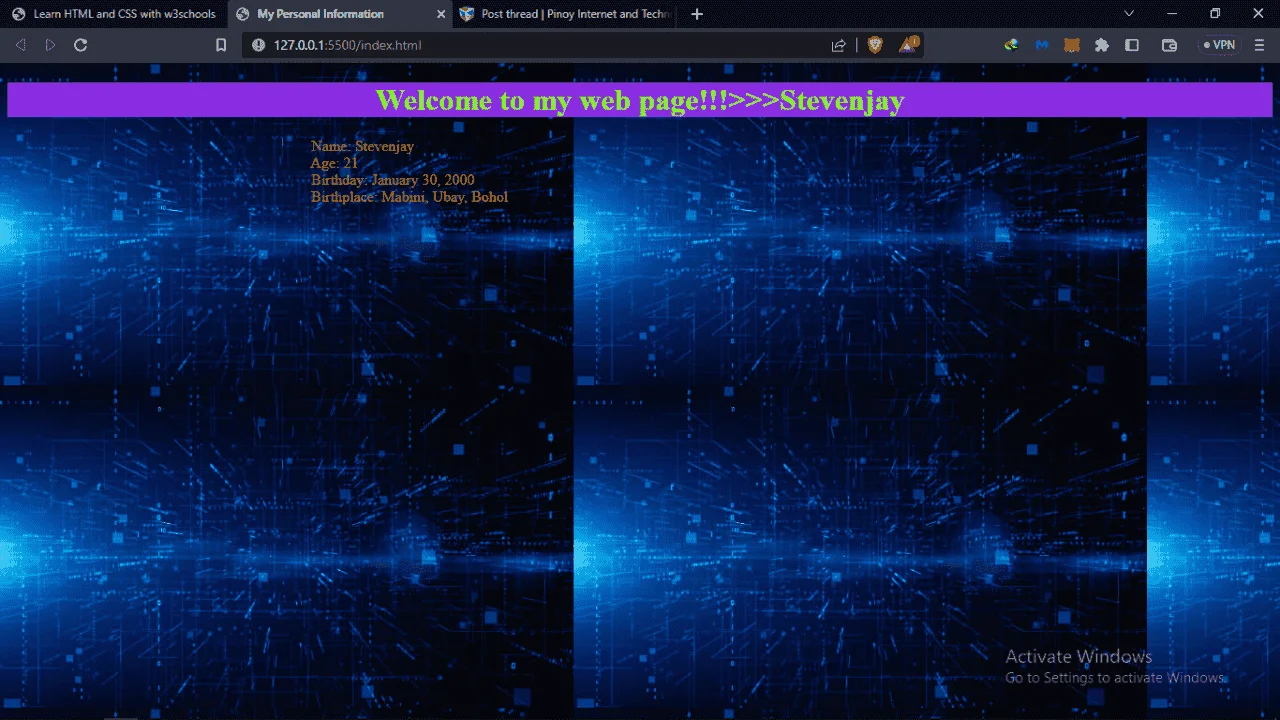Switch to Learn HTML and CSS with w3schools tab
The height and width of the screenshot is (720, 1280).
[114, 14]
